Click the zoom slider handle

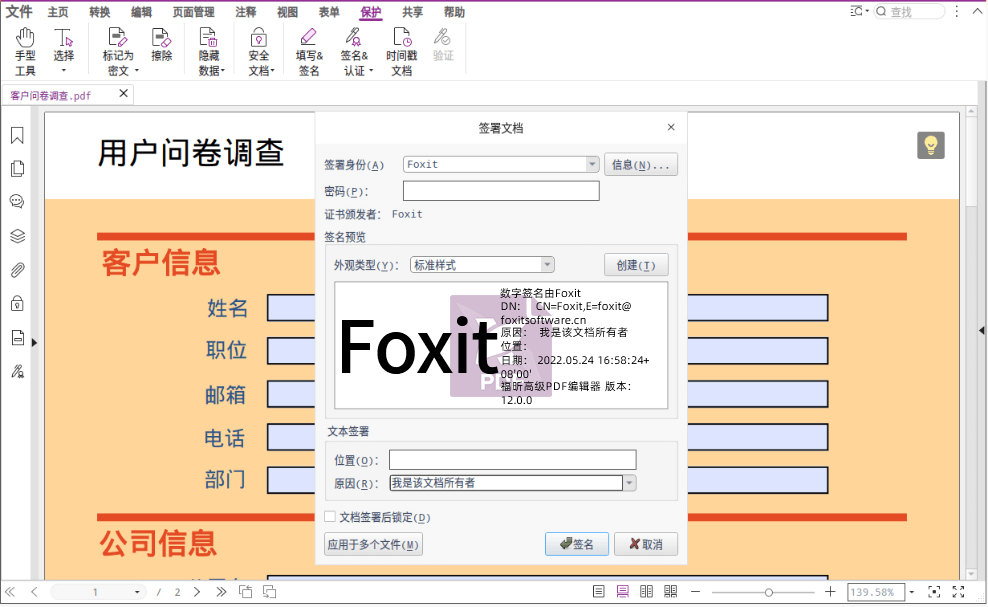tap(768, 591)
